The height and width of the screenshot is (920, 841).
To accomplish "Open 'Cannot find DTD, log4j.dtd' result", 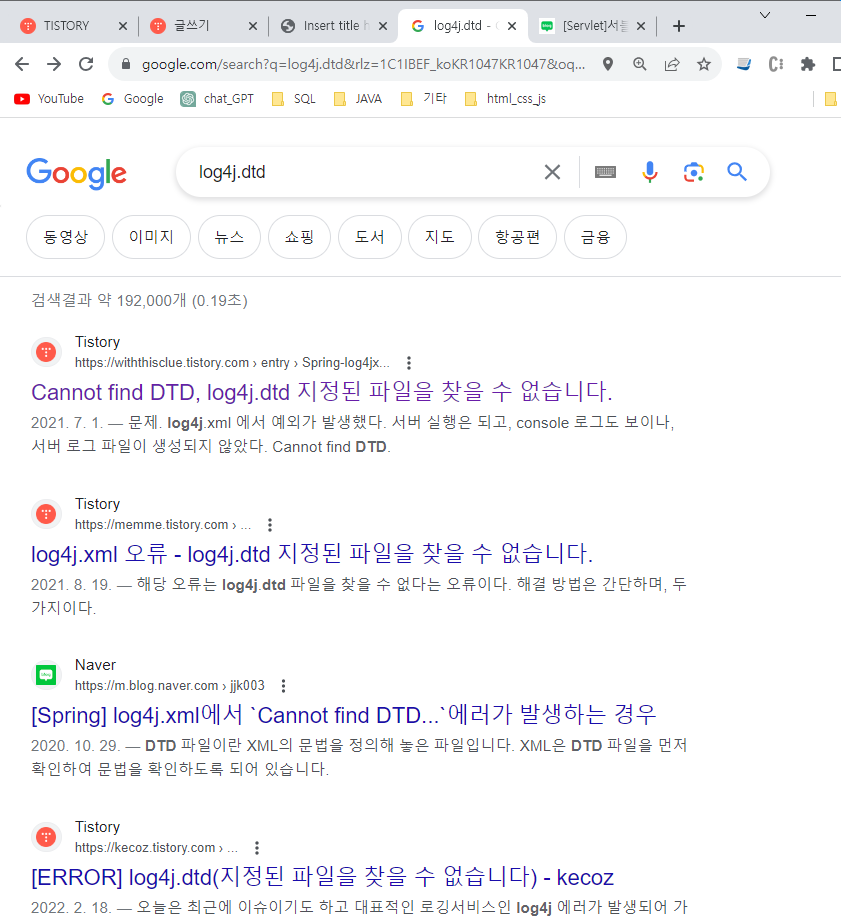I will (322, 392).
